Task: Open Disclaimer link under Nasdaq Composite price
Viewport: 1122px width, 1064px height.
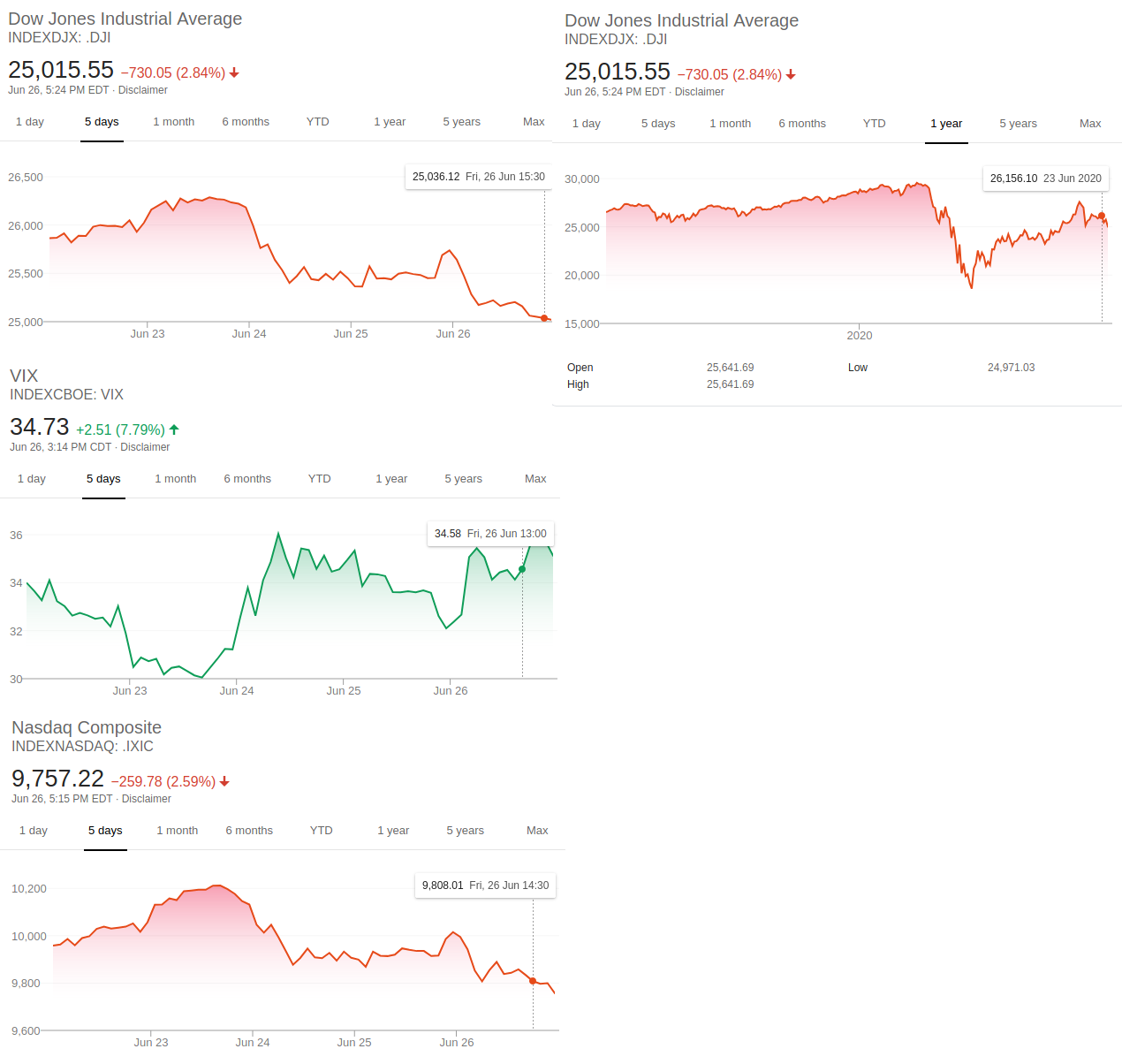Action: coord(147,799)
